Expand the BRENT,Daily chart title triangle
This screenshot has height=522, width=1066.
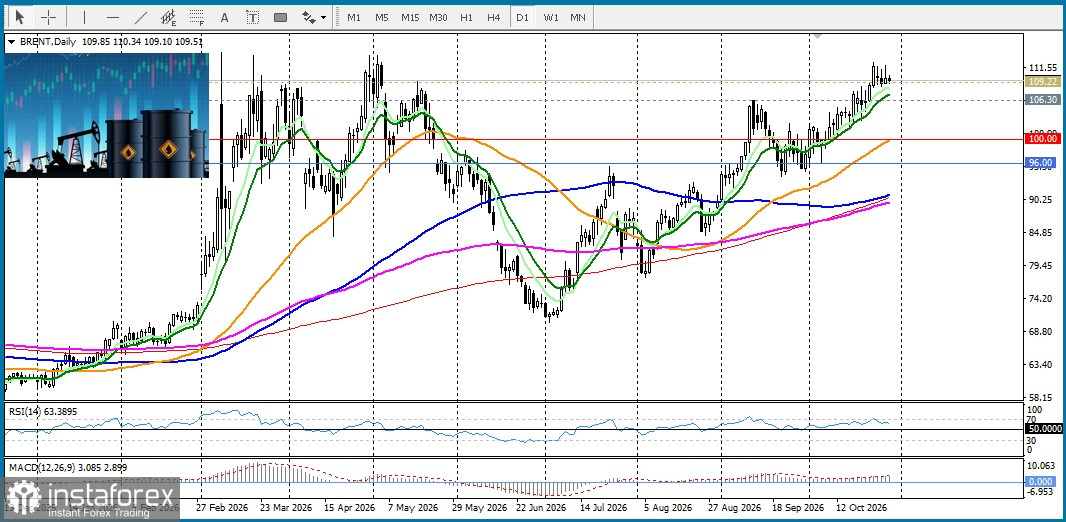(11, 41)
